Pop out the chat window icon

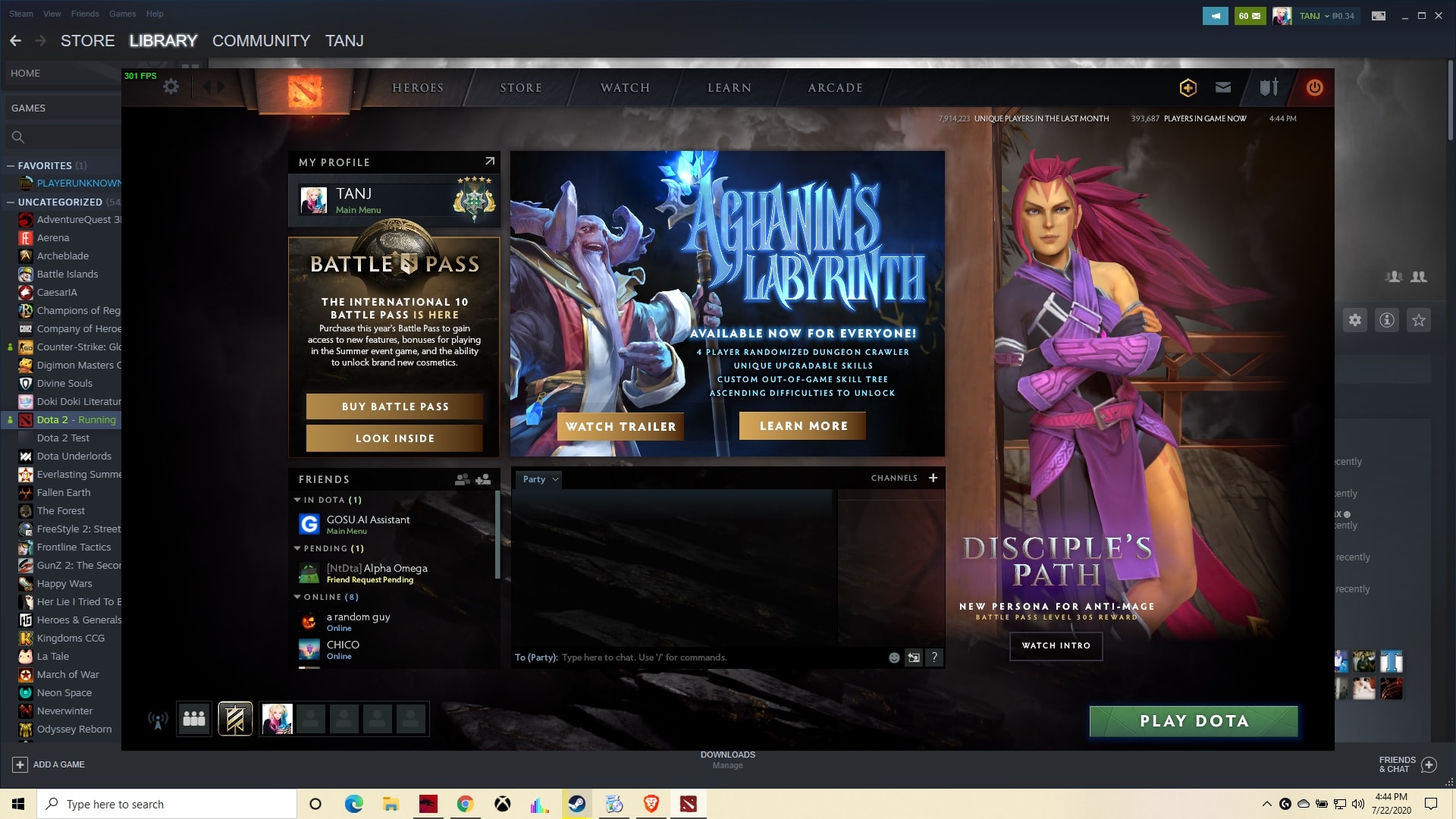click(914, 657)
